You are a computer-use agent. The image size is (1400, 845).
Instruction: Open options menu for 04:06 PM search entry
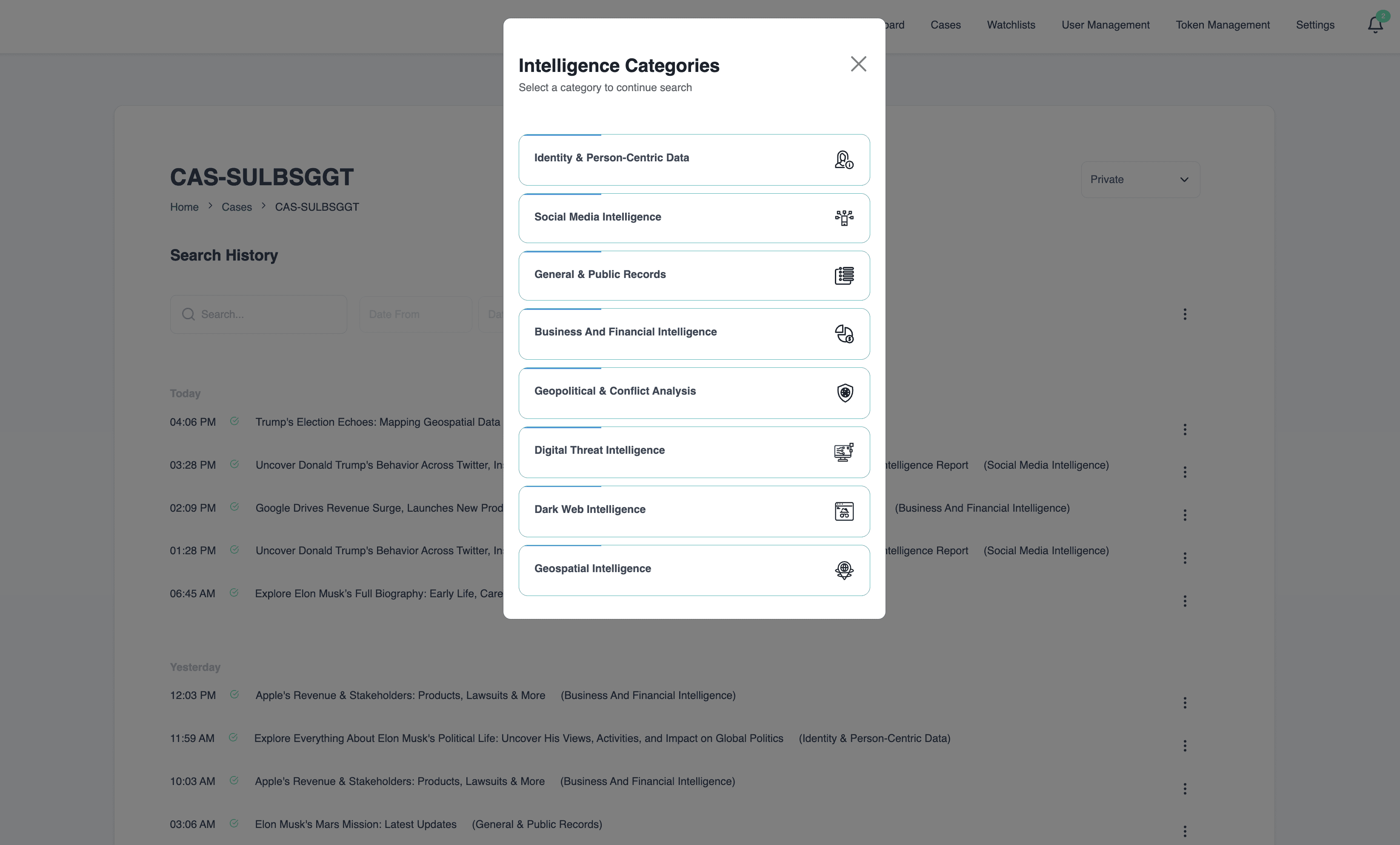tap(1185, 430)
